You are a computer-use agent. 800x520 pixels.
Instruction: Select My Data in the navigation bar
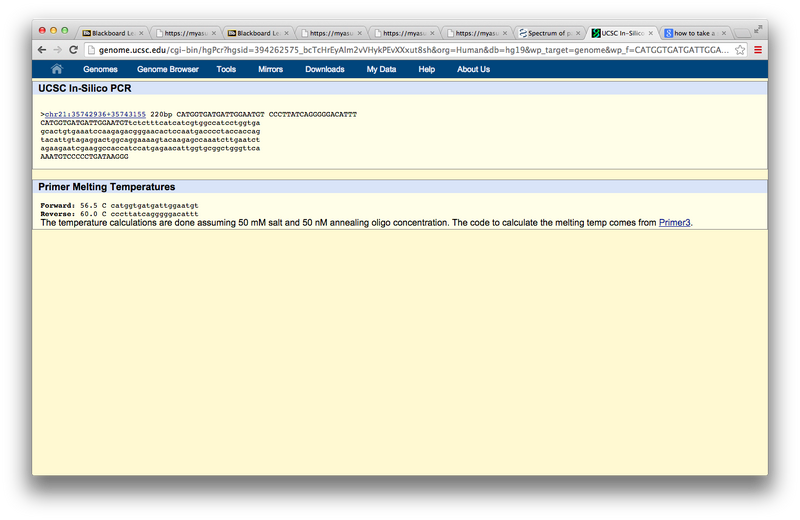coord(381,69)
